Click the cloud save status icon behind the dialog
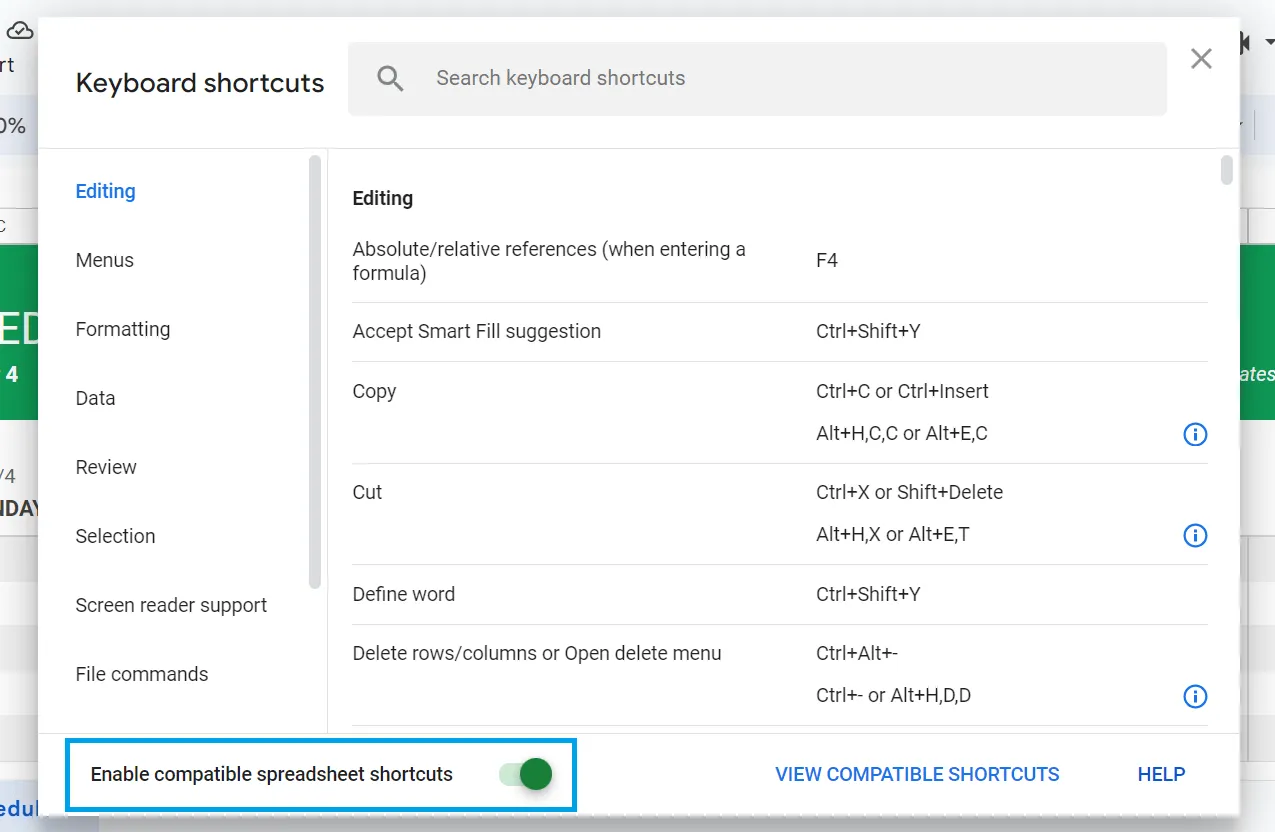Viewport: 1275px width, 832px height. click(x=20, y=32)
